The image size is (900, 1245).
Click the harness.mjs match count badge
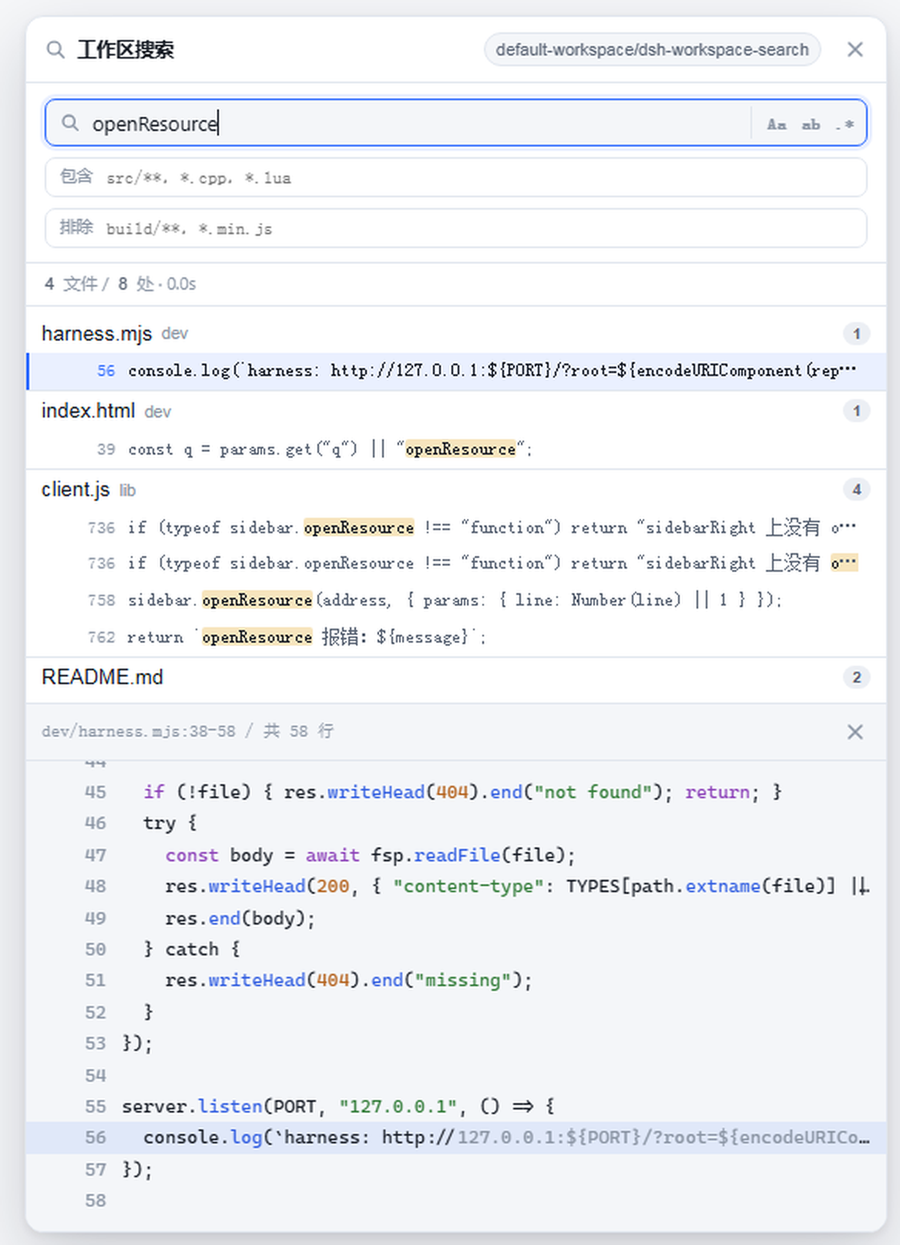point(856,333)
